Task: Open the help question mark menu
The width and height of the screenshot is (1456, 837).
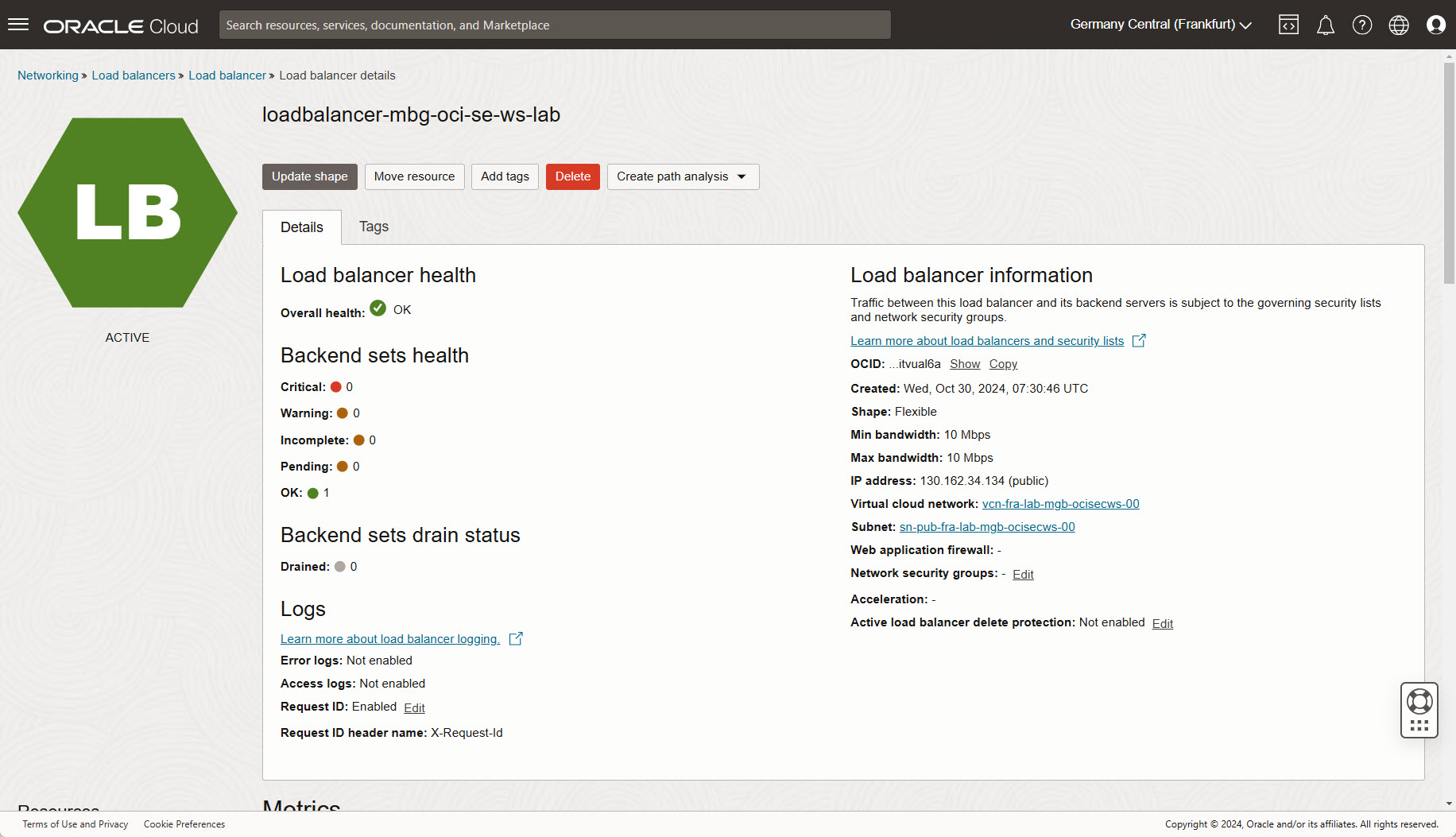Action: [x=1362, y=25]
